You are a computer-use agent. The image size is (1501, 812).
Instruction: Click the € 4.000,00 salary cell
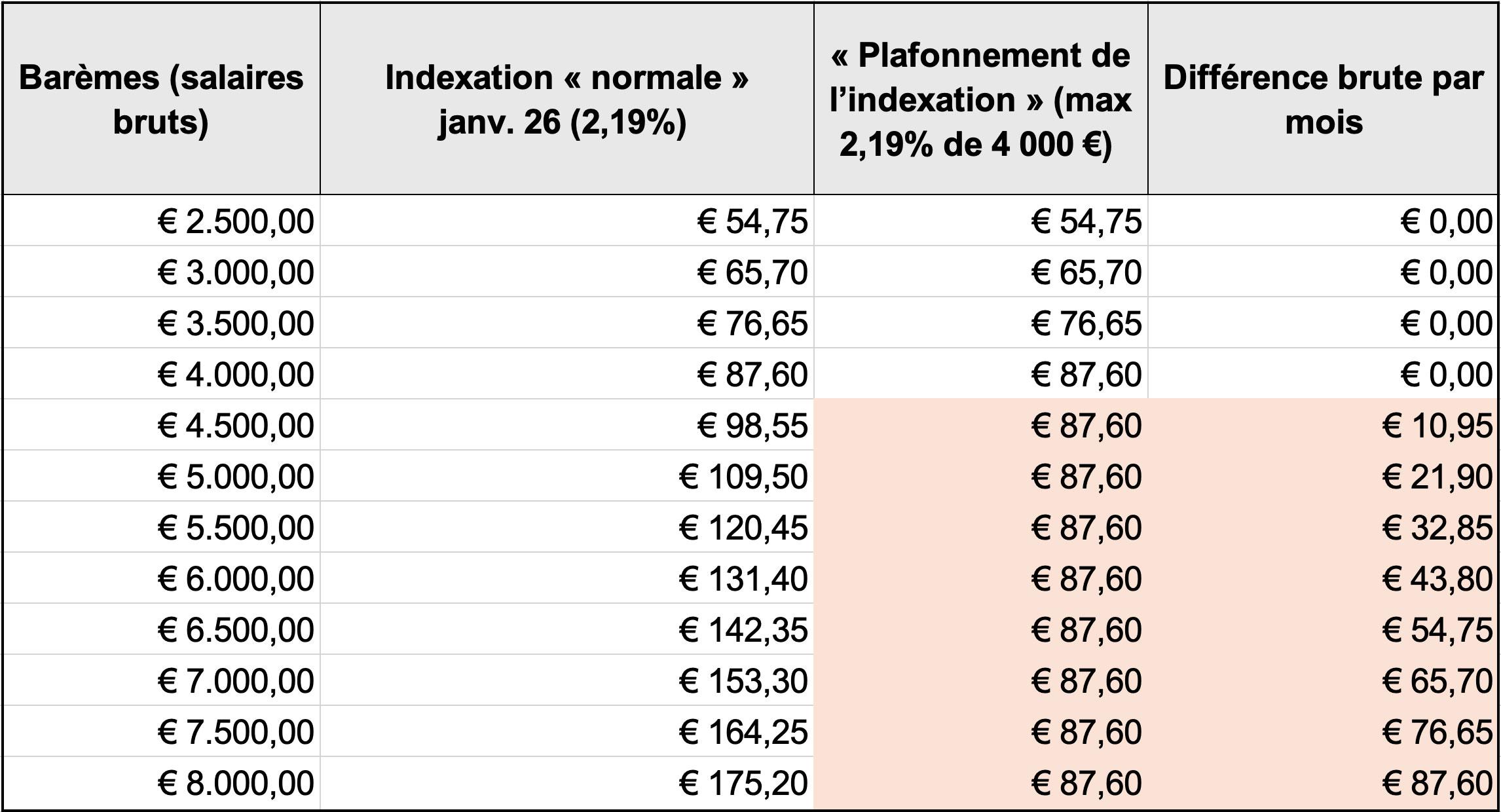click(236, 375)
